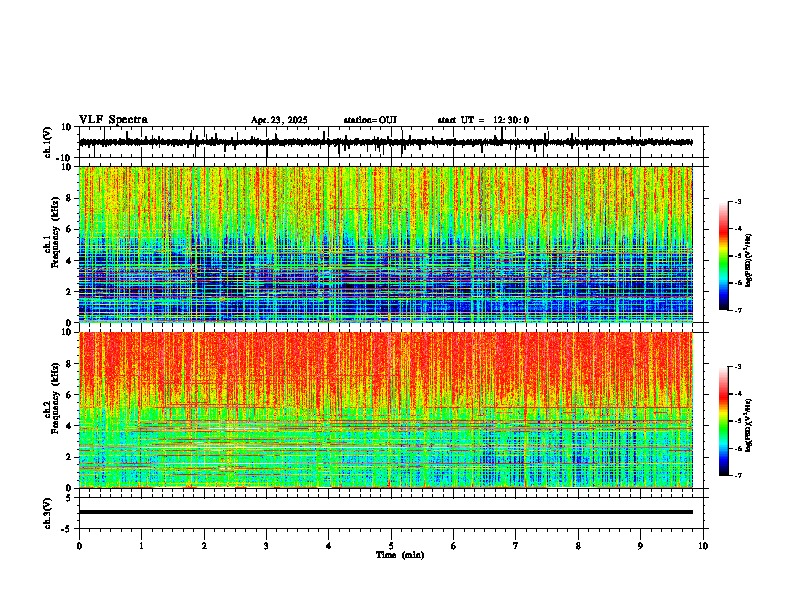This screenshot has height=612, width=792.
Task: Click the ch.1 voltage waveform trace
Action: tap(385, 142)
